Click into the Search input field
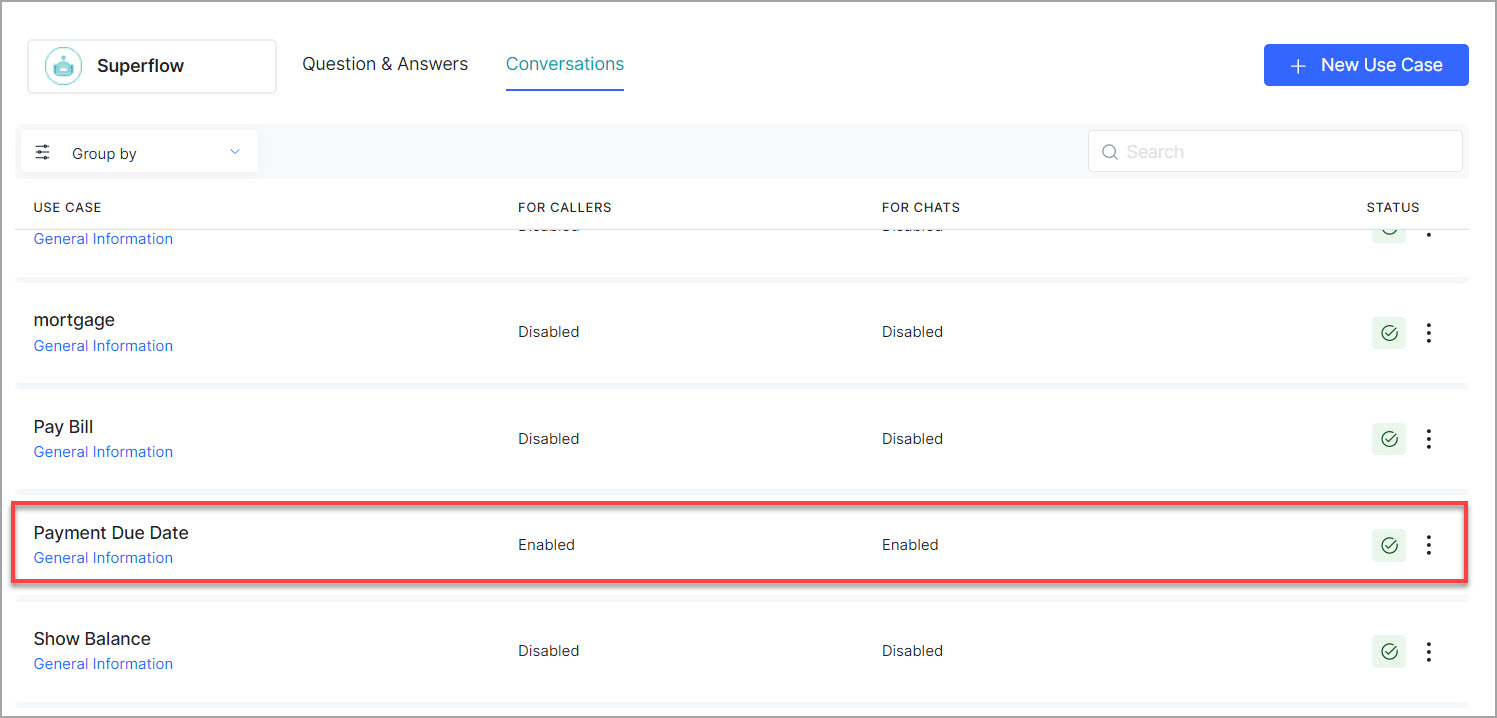Screen dimensions: 1497x718 [1285, 152]
